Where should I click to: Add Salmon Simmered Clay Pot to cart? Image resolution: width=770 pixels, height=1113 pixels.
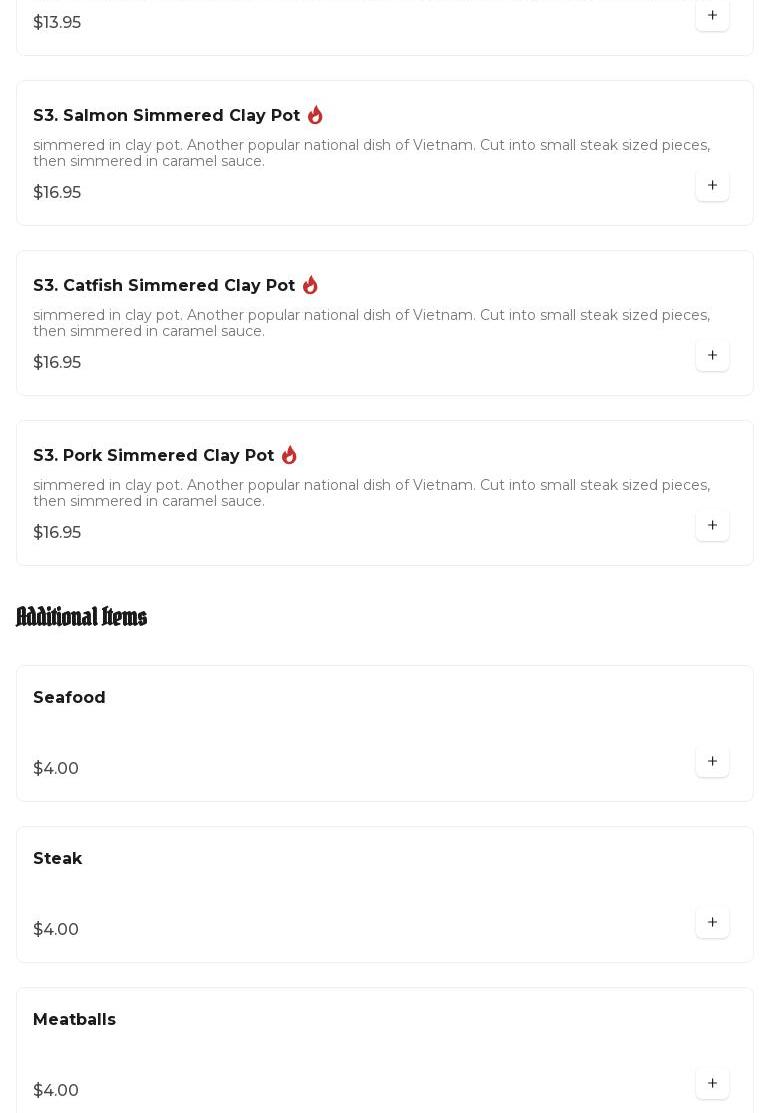712,185
